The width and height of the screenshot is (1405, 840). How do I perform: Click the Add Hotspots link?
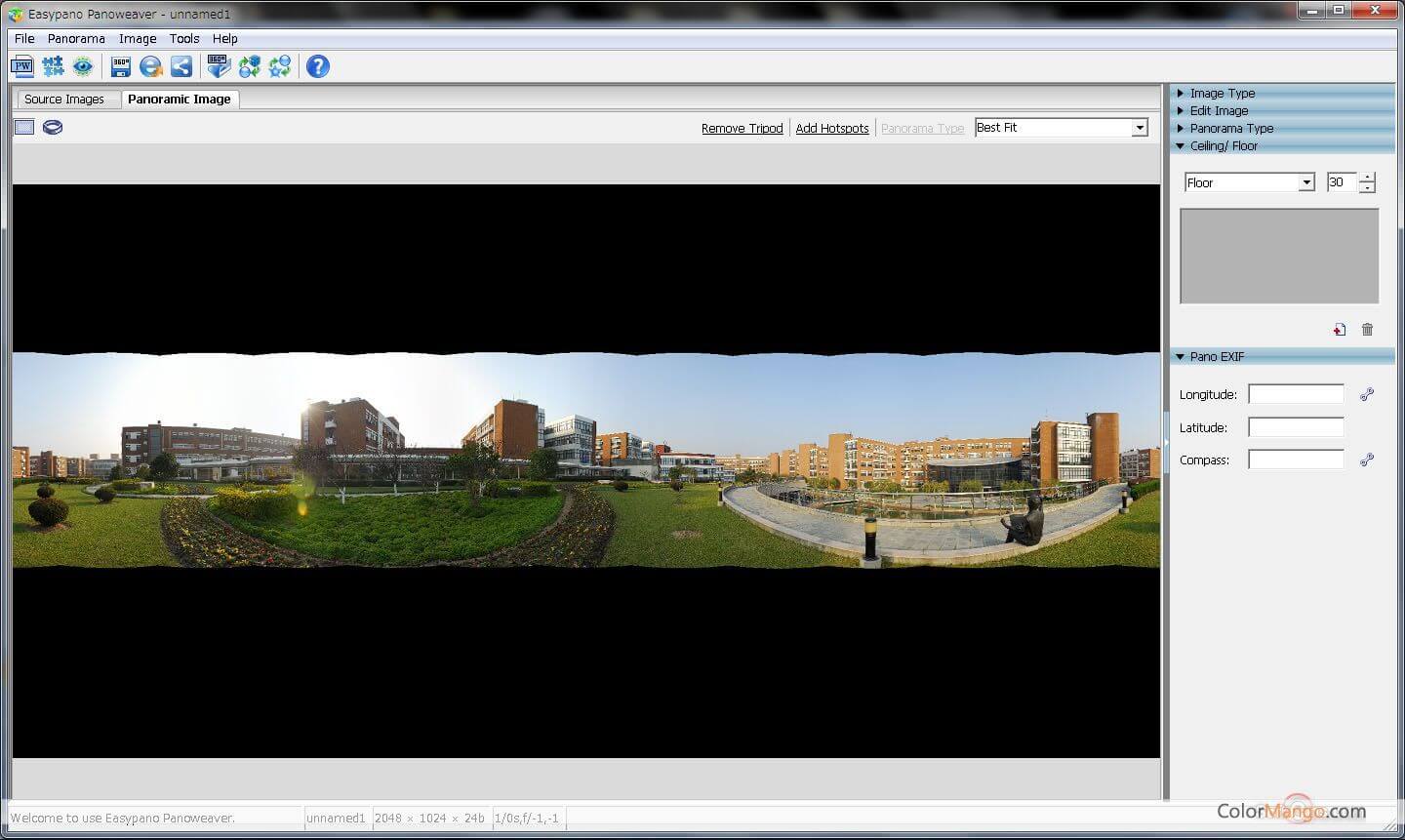click(831, 129)
